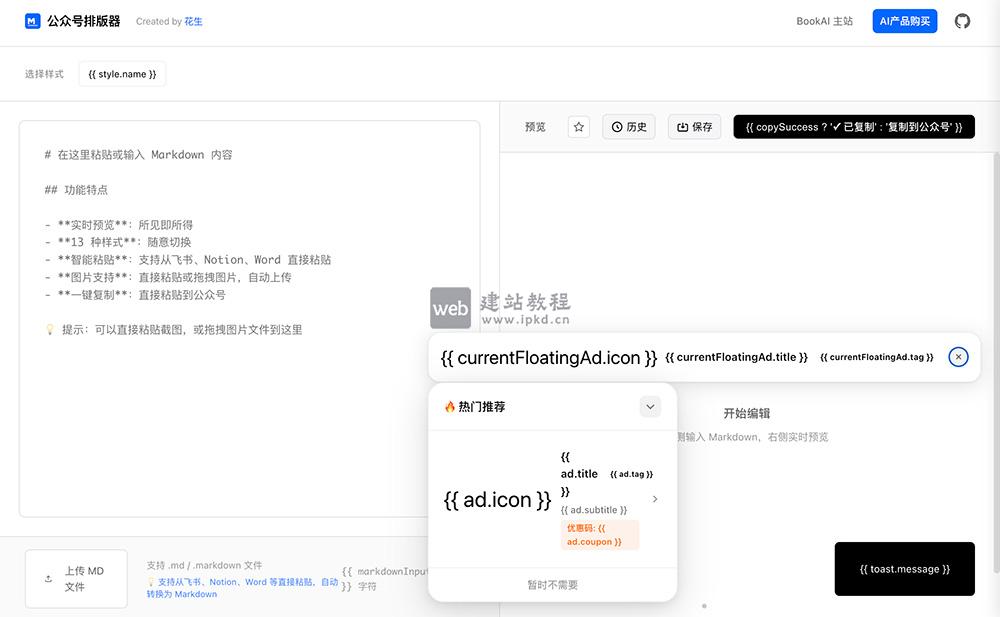Click the save icon on 保存 button
This screenshot has width=1000, height=617.
tap(681, 126)
